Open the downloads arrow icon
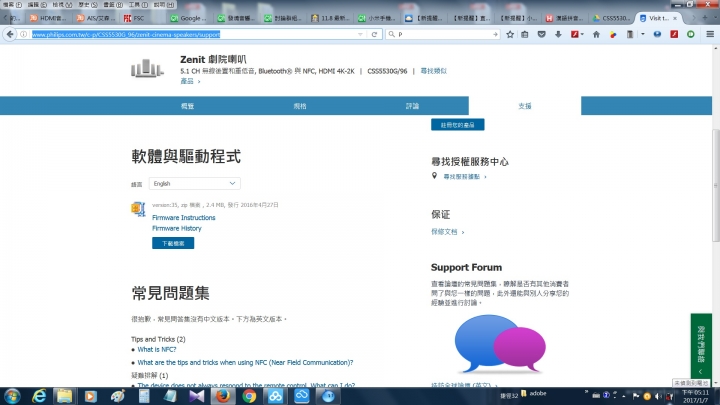 point(558,34)
